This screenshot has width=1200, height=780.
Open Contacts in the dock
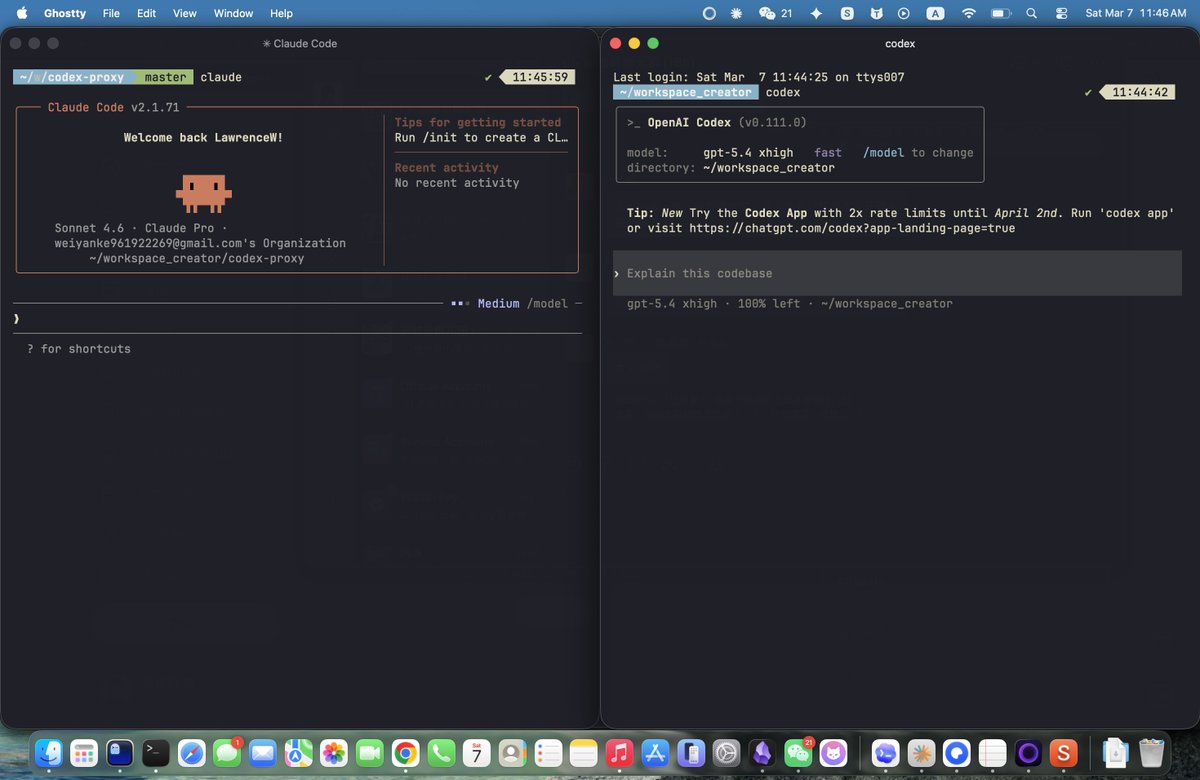coord(512,752)
